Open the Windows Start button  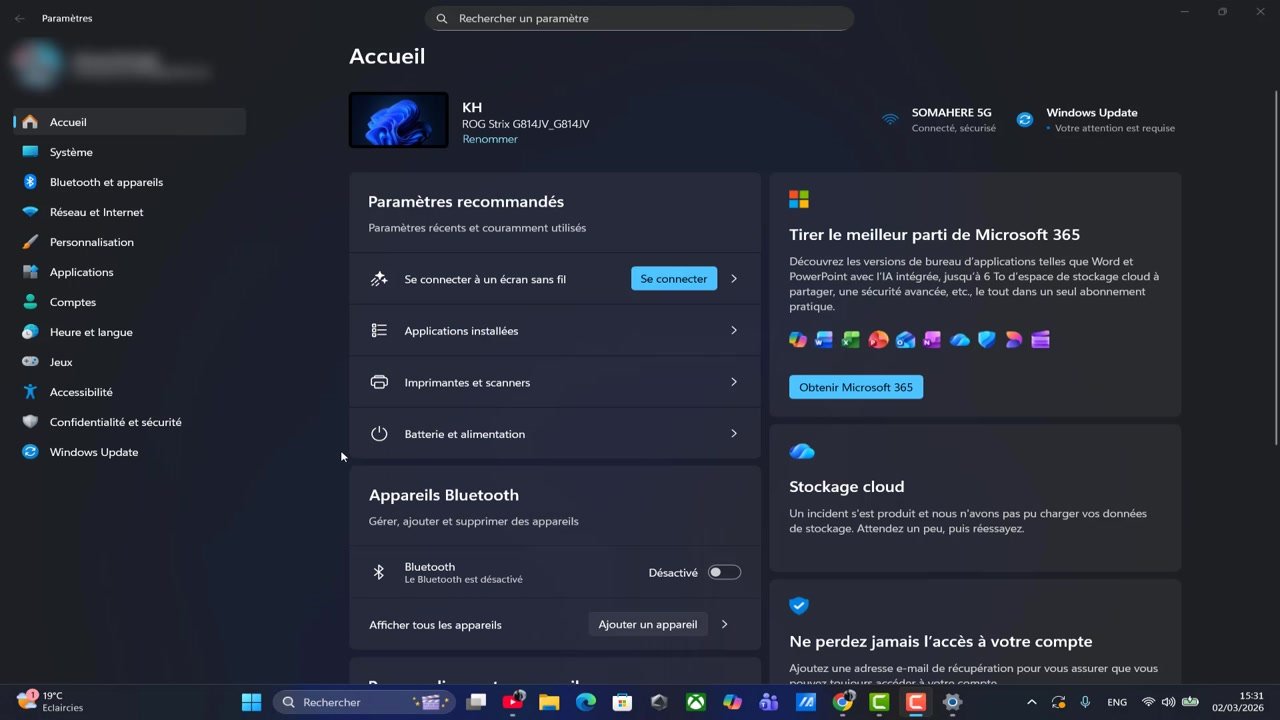(x=252, y=702)
